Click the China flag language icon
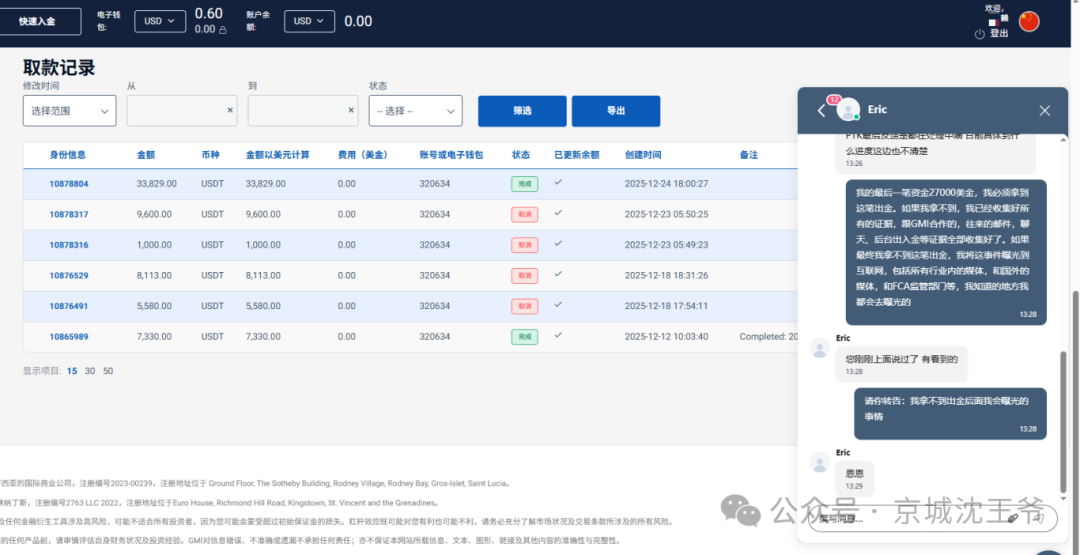The image size is (1080, 555). coord(1029,21)
